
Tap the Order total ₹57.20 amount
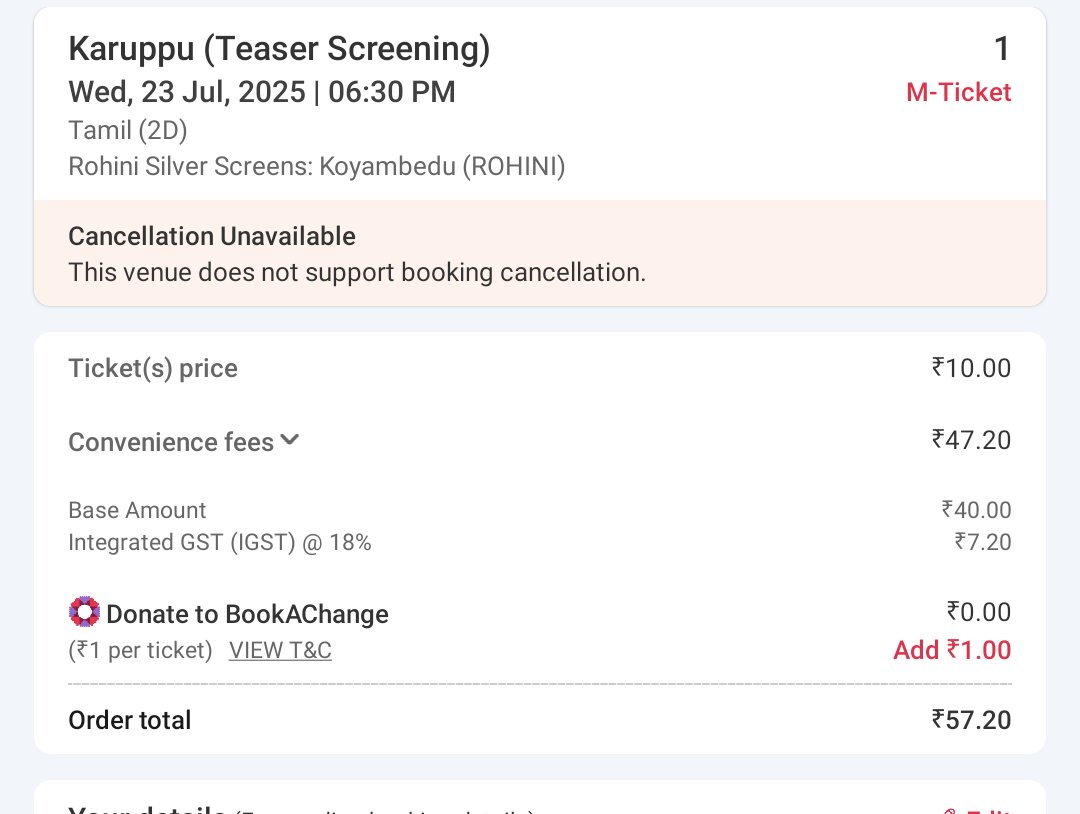971,720
